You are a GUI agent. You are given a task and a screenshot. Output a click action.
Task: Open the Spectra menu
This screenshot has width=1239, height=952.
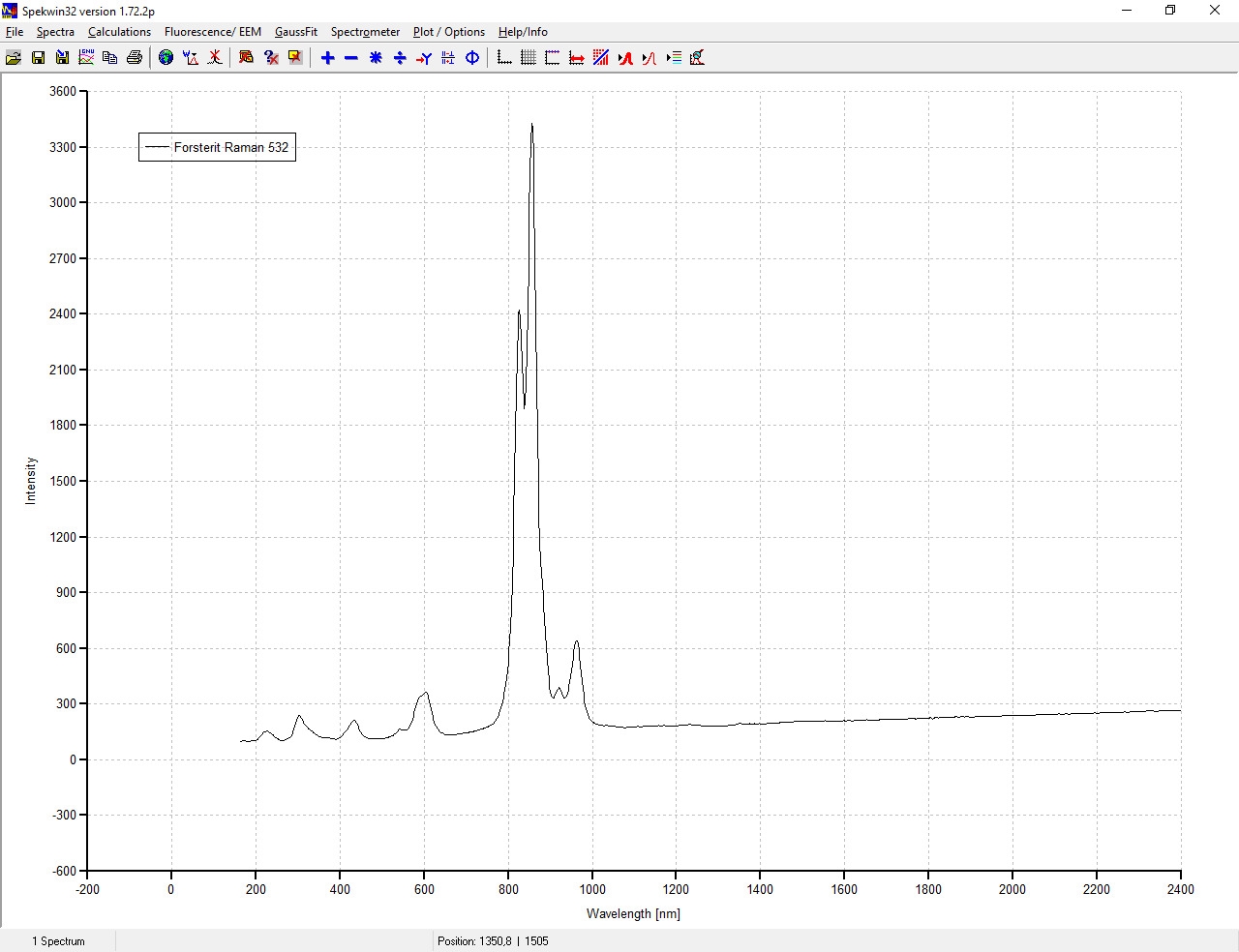pyautogui.click(x=55, y=32)
